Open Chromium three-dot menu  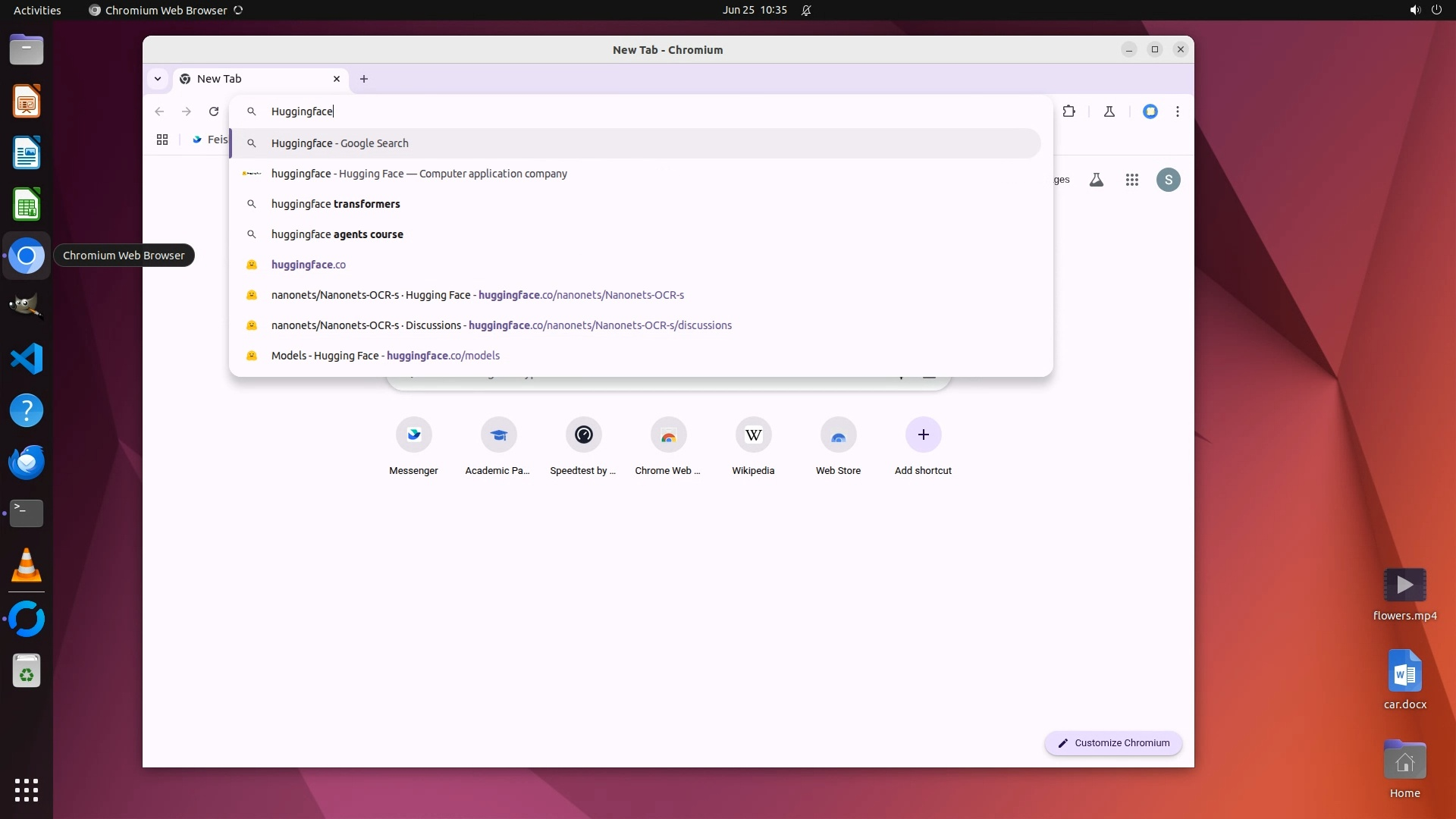(1177, 111)
